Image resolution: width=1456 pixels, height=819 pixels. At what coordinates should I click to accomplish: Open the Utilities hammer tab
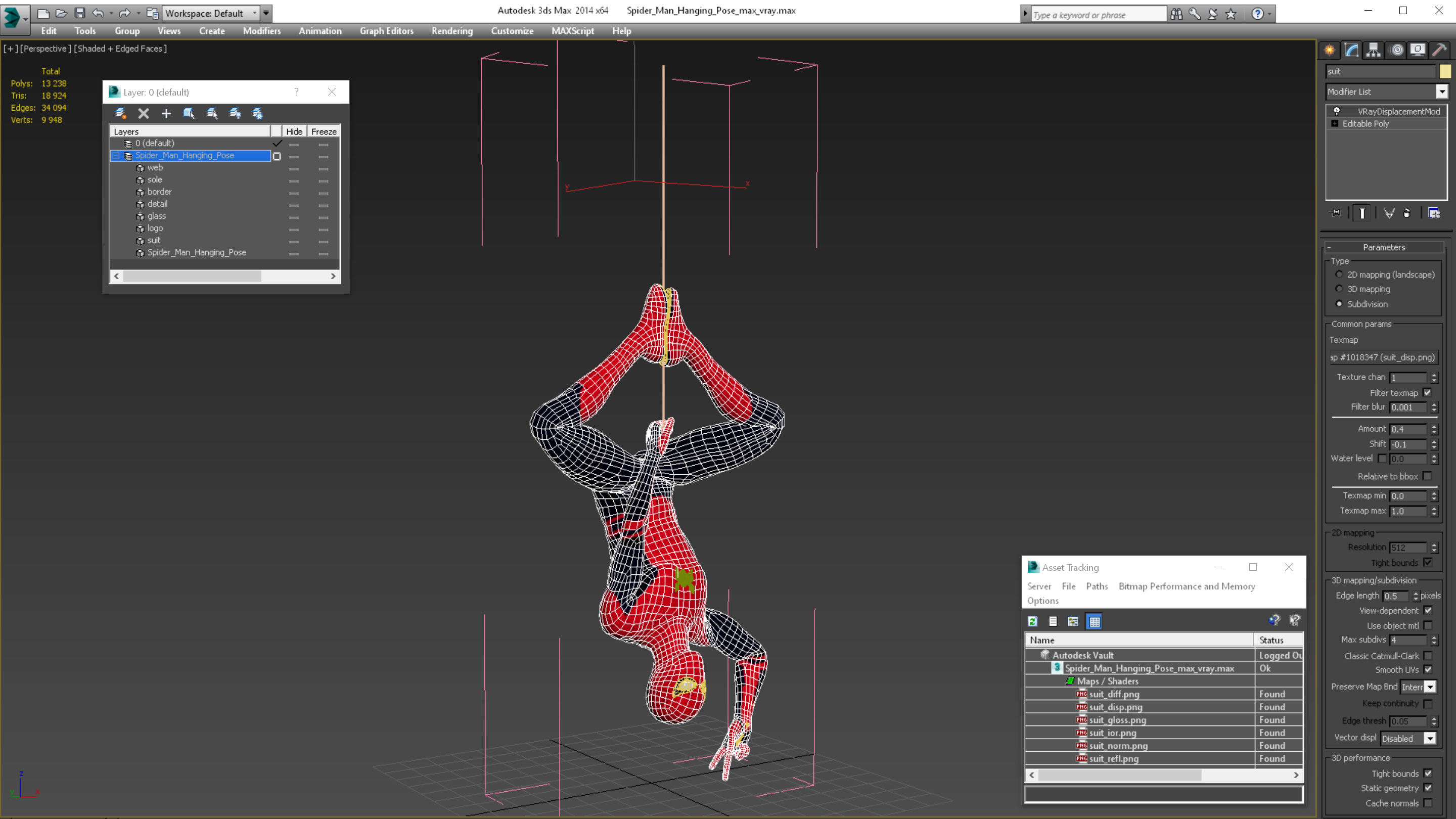(x=1440, y=50)
